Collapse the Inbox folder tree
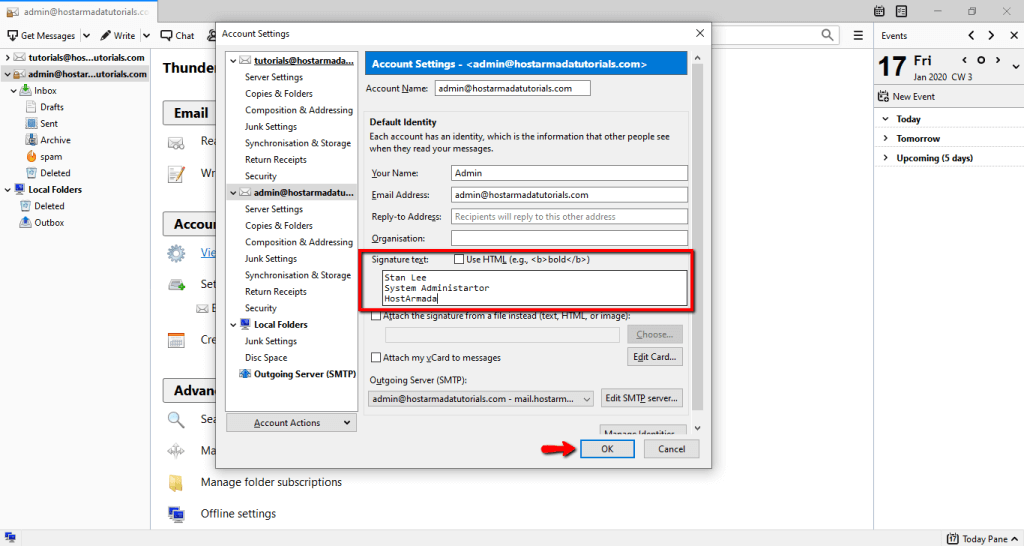 pos(14,91)
